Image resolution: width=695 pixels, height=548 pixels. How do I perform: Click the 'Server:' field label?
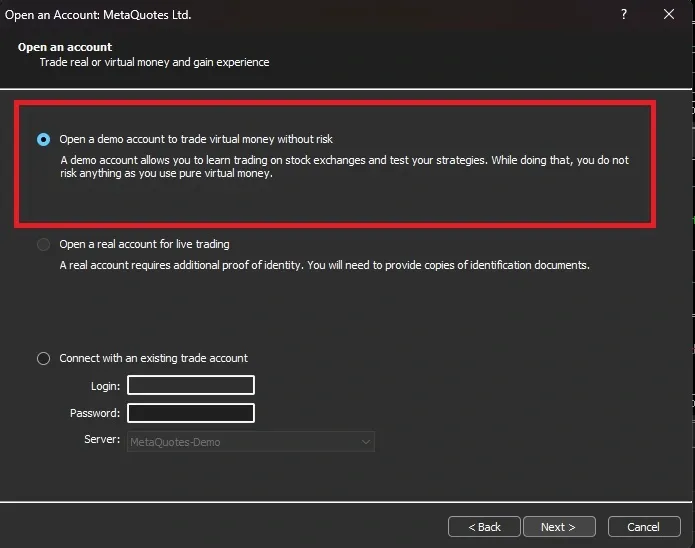(x=102, y=441)
